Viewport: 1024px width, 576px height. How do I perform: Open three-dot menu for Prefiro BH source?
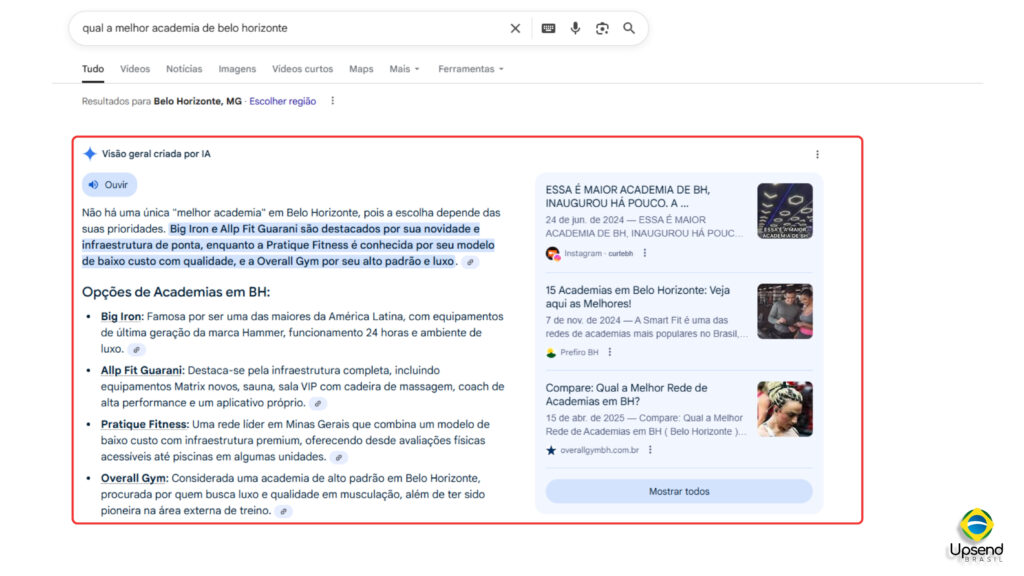point(610,352)
